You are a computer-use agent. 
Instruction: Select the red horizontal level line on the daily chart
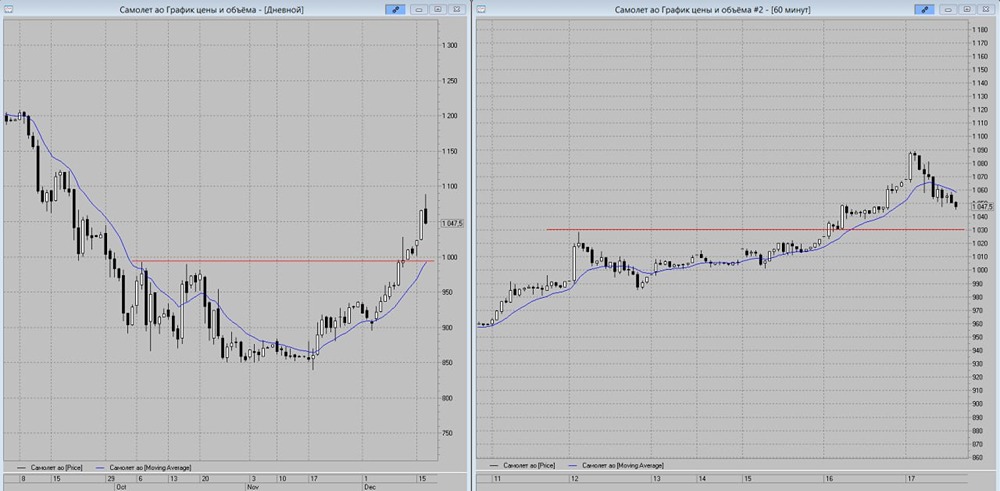[284, 260]
